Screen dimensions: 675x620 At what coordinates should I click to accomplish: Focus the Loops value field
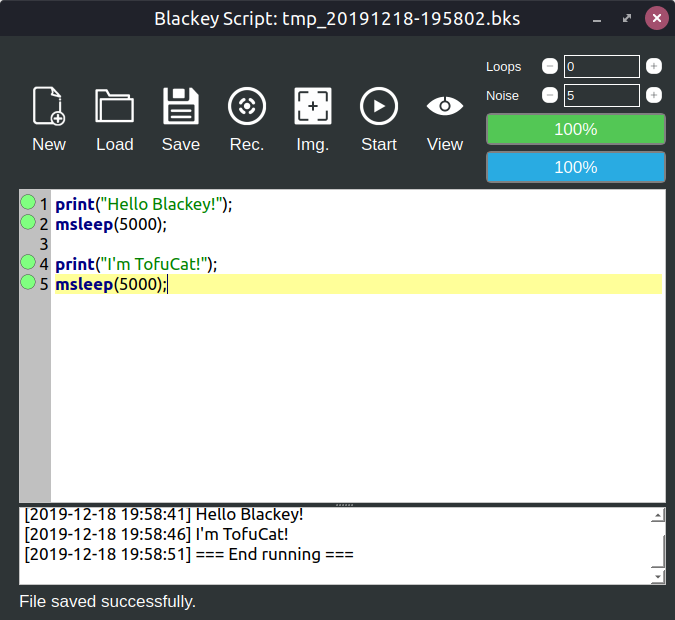click(x=602, y=66)
